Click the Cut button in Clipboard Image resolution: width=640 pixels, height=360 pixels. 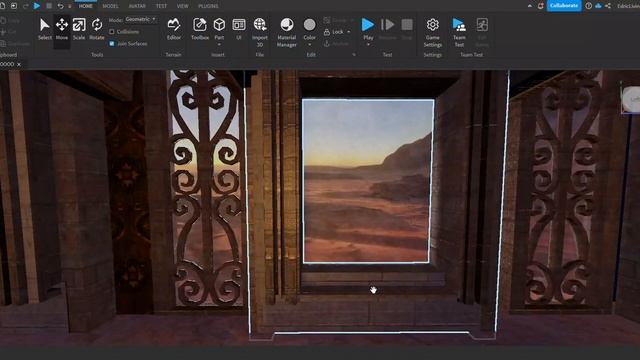(x=9, y=31)
